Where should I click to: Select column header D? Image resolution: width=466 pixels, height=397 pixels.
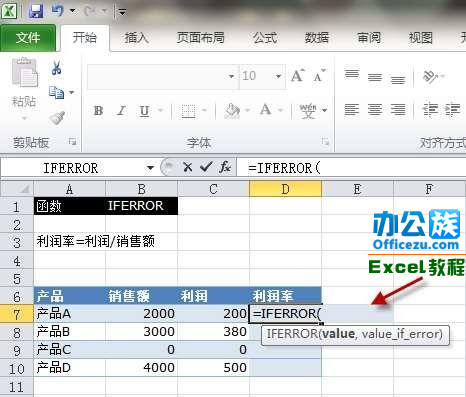click(x=286, y=189)
